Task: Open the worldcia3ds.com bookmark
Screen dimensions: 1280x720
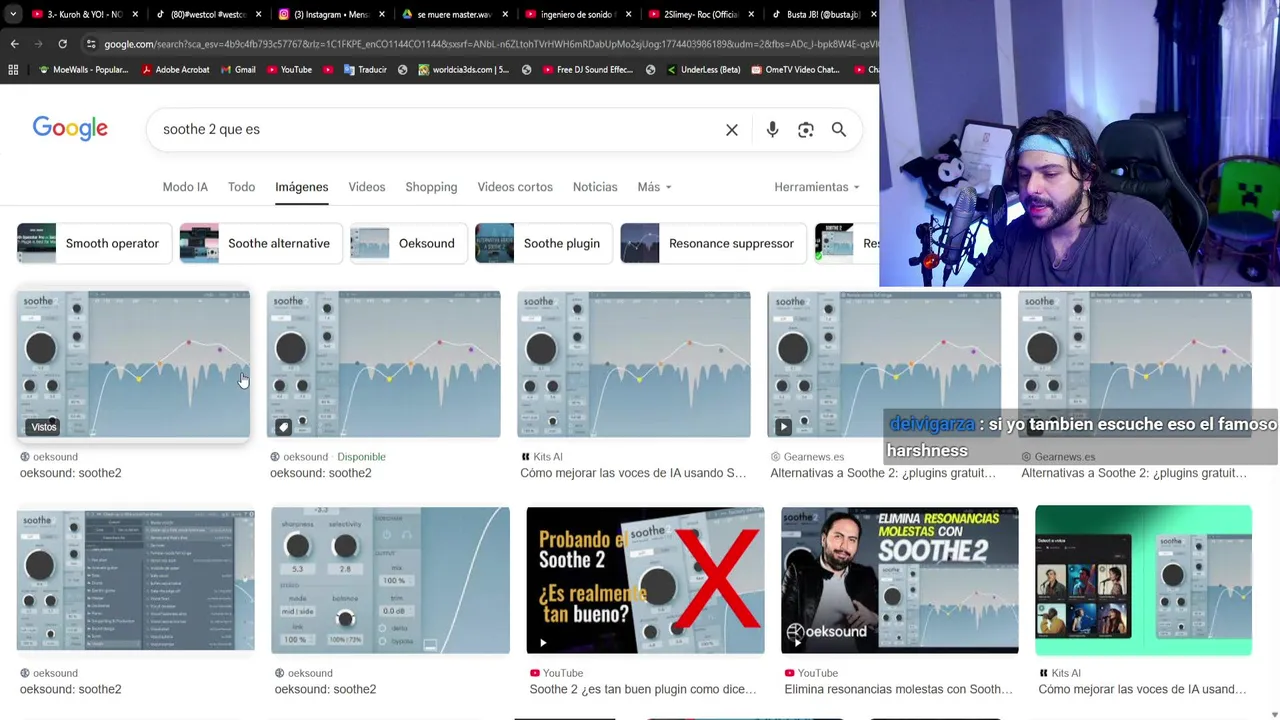Action: pos(463,70)
